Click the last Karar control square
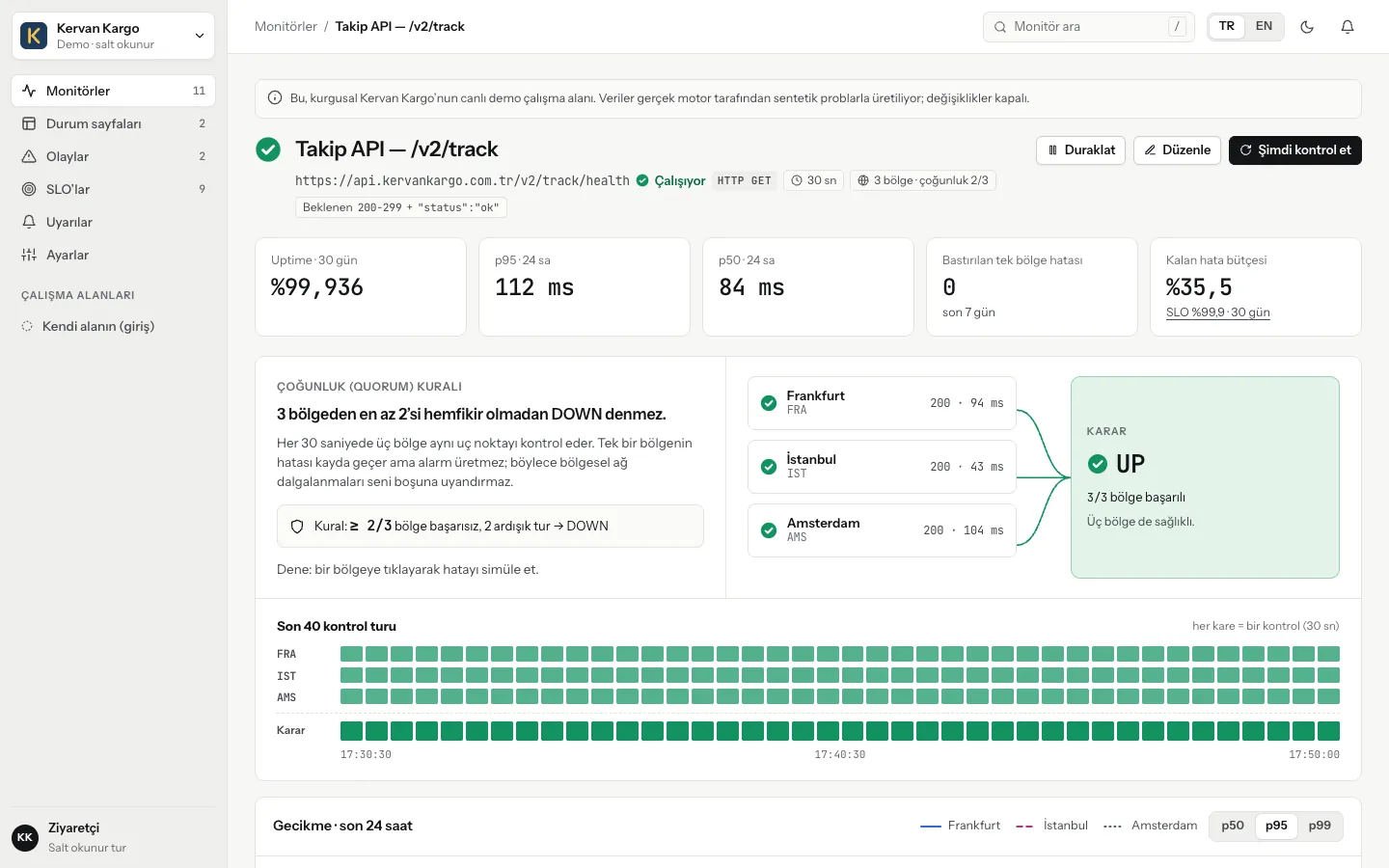1389x868 pixels. click(x=1329, y=731)
